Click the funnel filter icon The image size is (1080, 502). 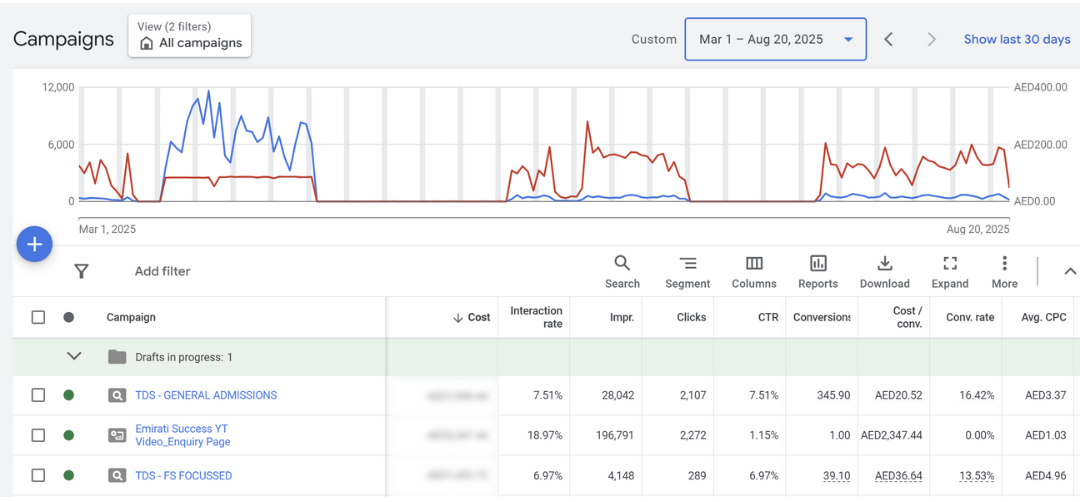[82, 271]
